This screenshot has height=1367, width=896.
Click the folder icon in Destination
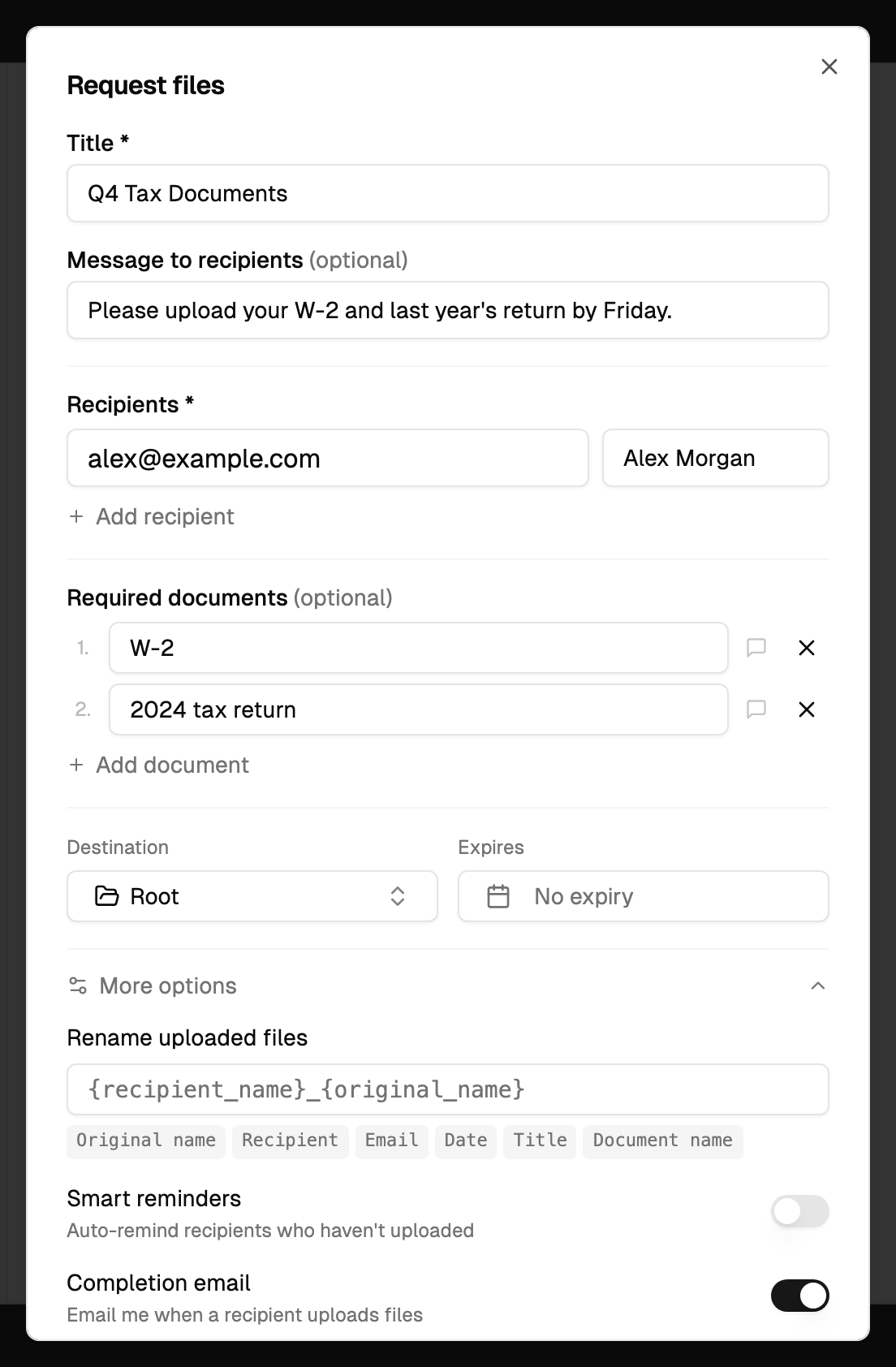[107, 896]
